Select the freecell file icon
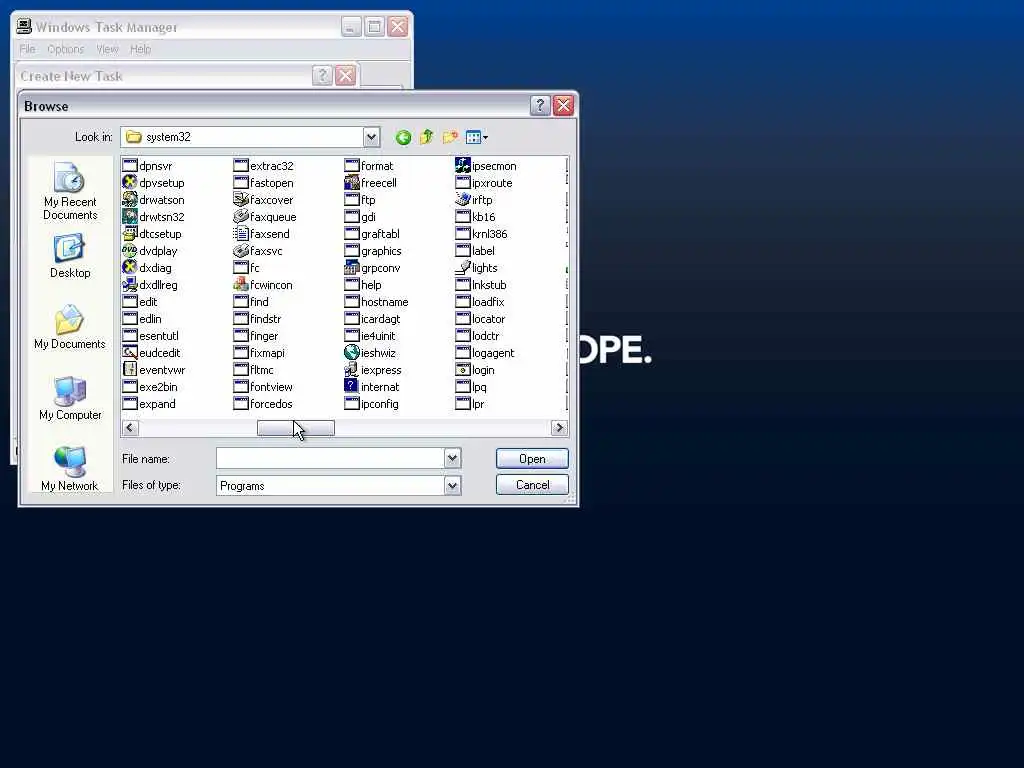 click(352, 183)
